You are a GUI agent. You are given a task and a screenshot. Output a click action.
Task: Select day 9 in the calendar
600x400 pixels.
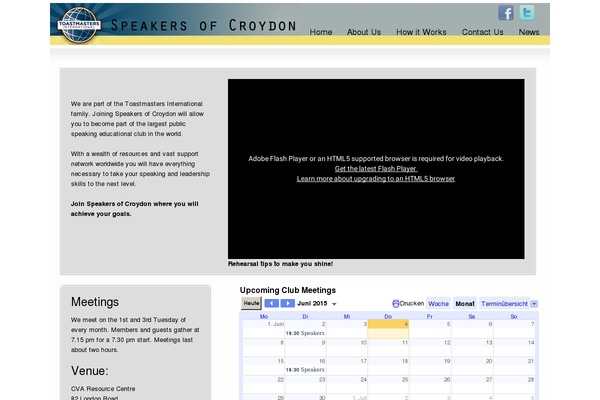click(305, 347)
